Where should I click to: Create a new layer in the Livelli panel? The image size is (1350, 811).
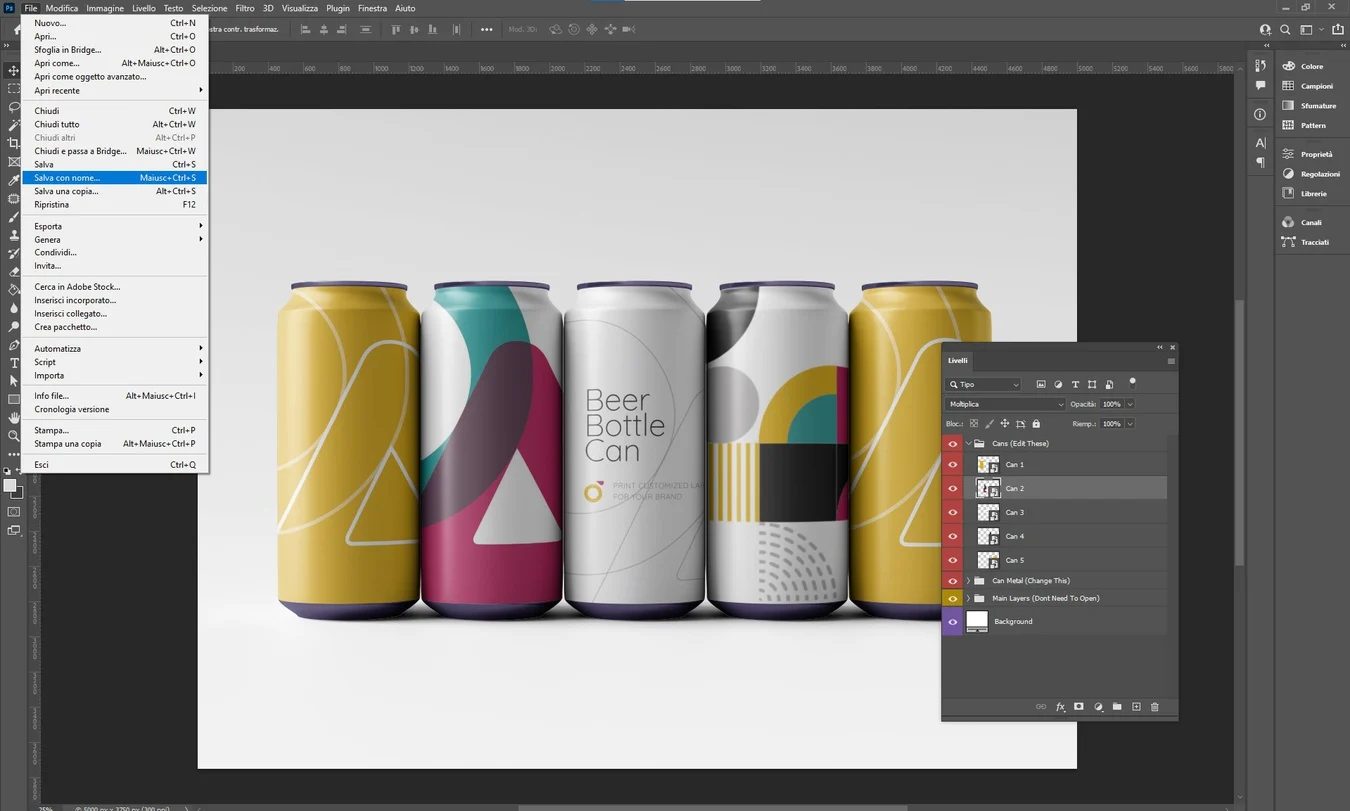(x=1136, y=707)
